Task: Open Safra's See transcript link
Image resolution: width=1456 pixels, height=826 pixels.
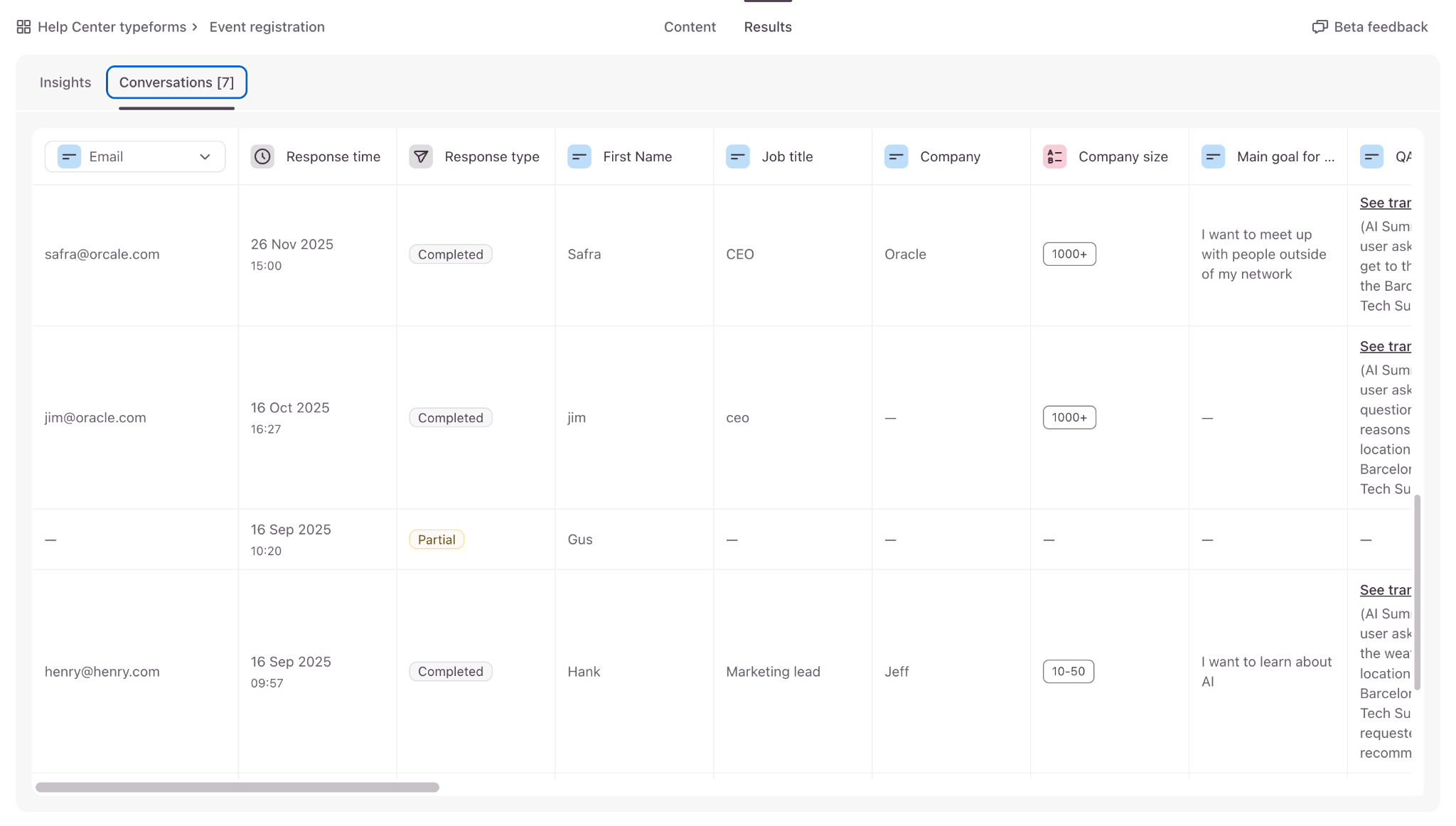Action: [x=1385, y=203]
